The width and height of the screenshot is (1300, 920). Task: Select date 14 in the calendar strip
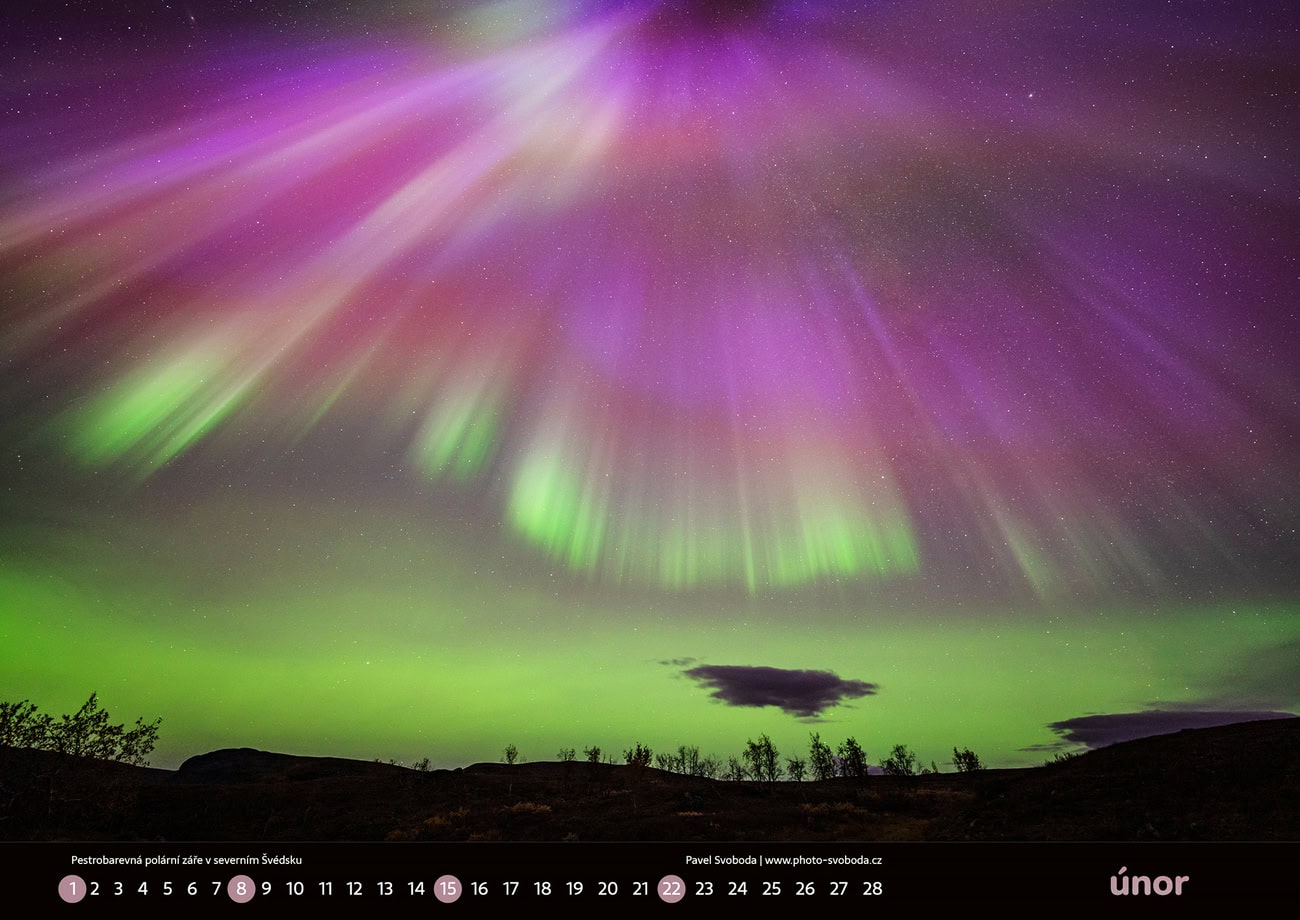pyautogui.click(x=416, y=889)
